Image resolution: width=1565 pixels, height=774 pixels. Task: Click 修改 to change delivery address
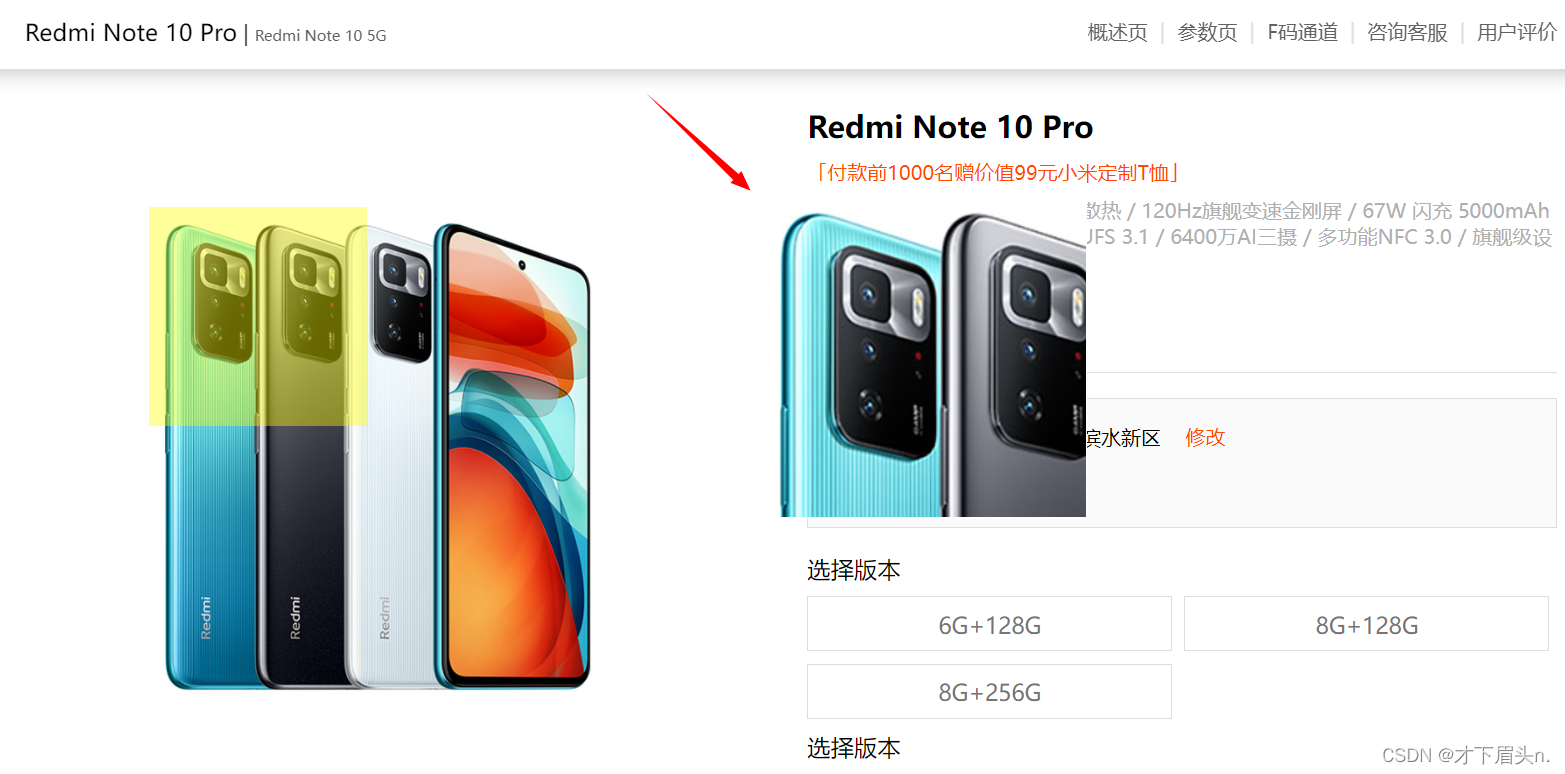[x=1205, y=437]
